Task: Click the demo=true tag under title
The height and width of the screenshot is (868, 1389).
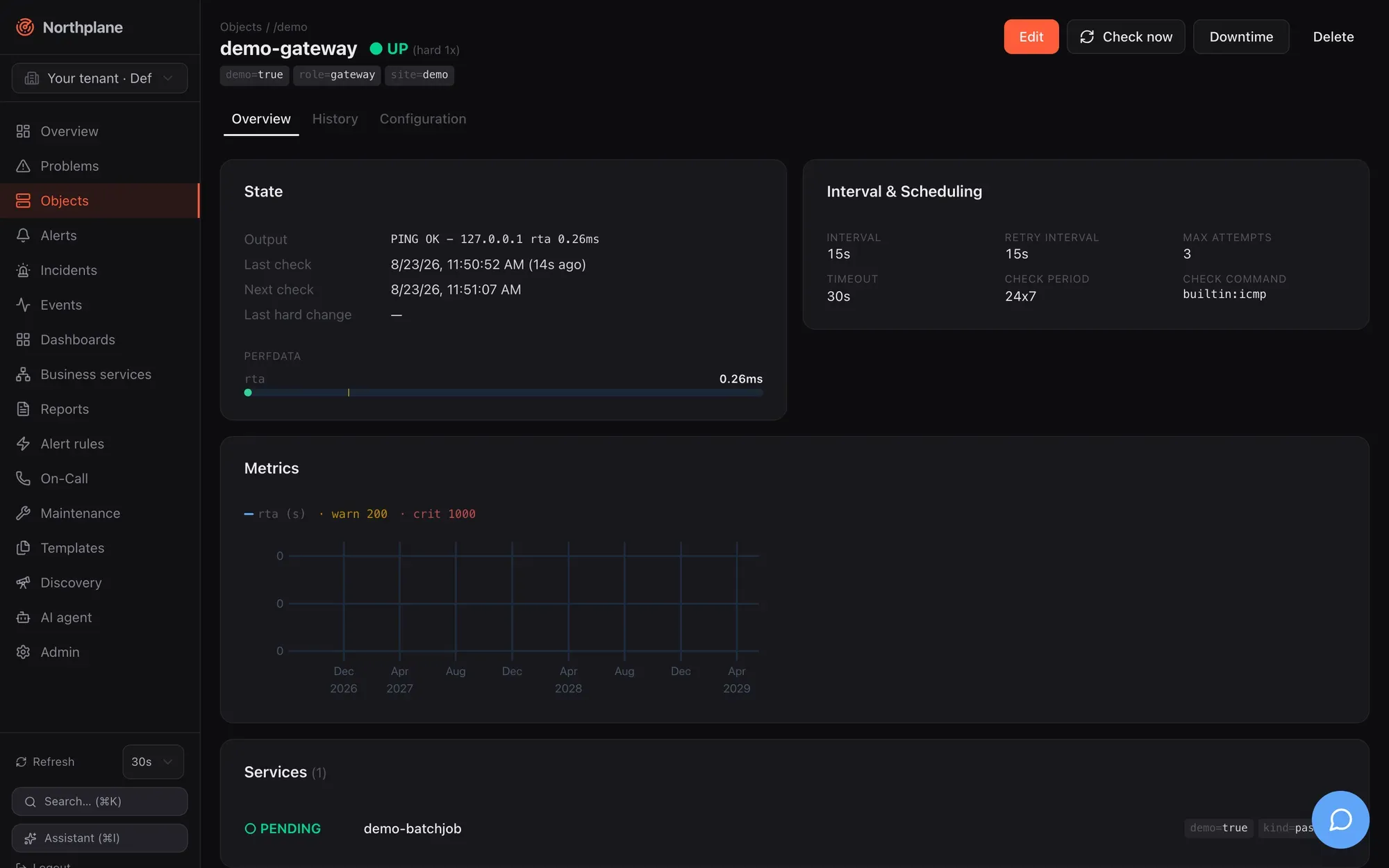Action: pos(254,75)
